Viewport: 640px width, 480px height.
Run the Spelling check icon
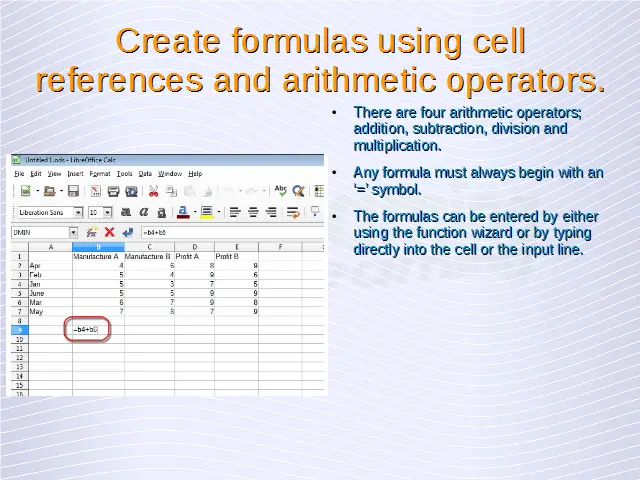281,191
